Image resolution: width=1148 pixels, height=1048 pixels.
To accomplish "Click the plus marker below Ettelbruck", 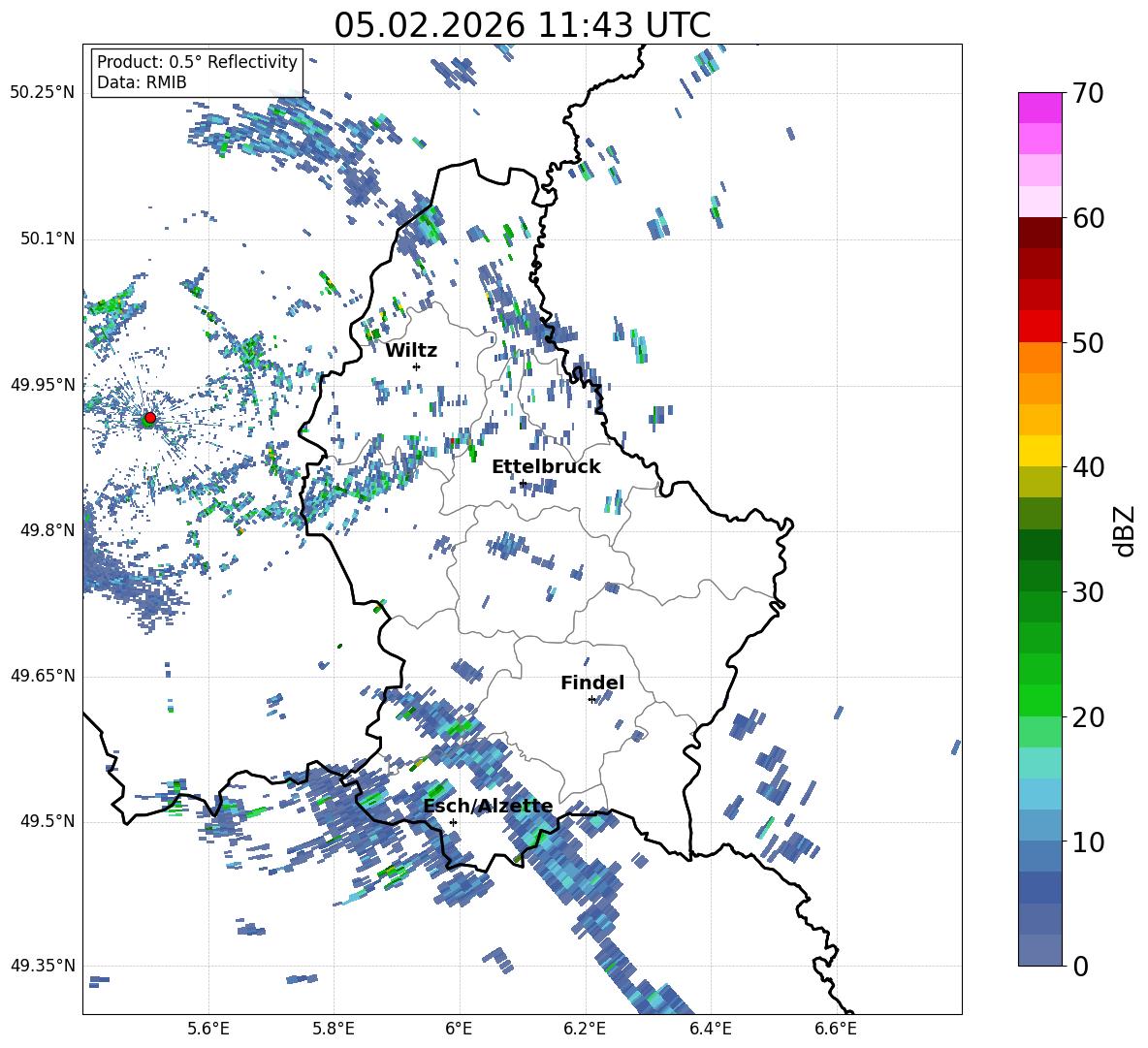I will click(523, 483).
